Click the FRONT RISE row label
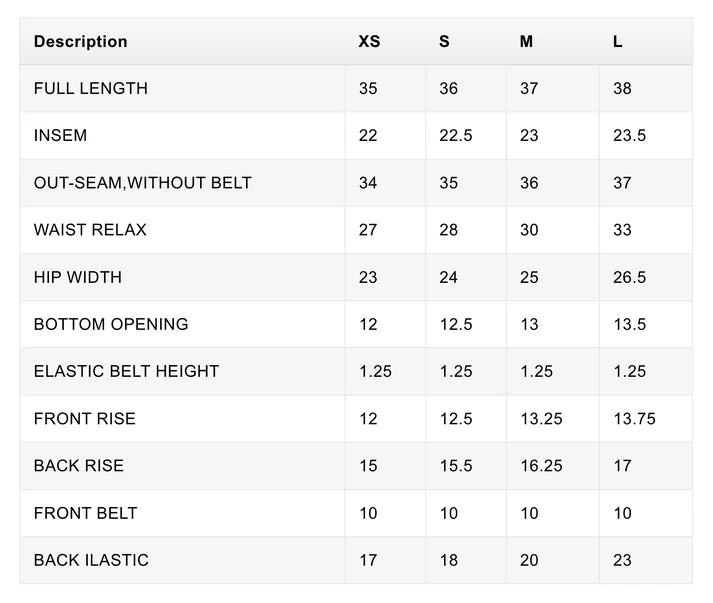This screenshot has width=713, height=603. 85,418
